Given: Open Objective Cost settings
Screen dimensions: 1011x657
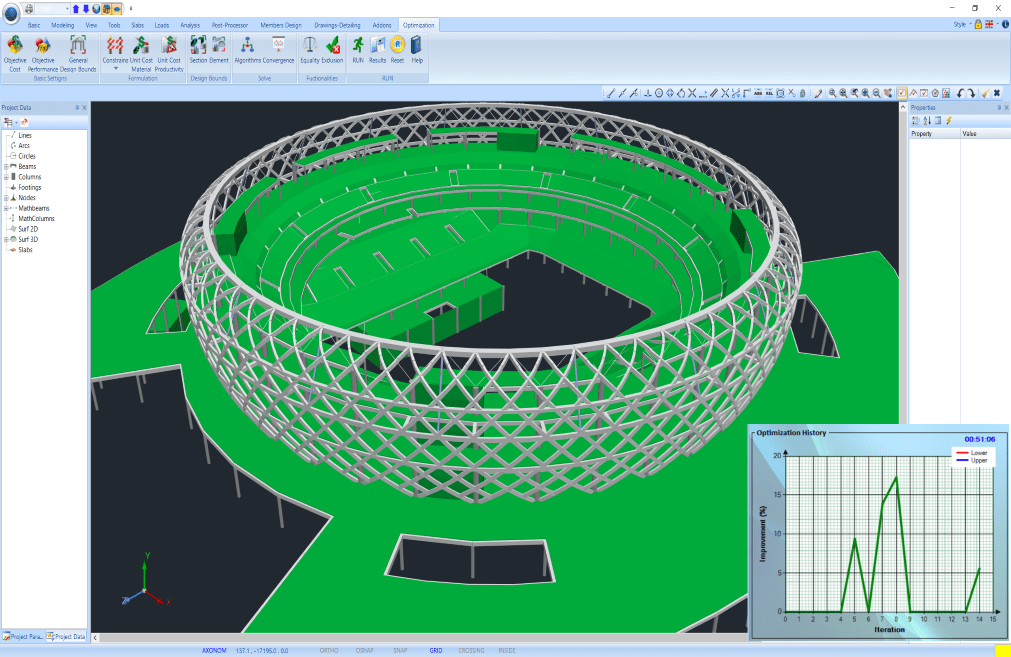Looking at the screenshot, I should click(x=15, y=54).
